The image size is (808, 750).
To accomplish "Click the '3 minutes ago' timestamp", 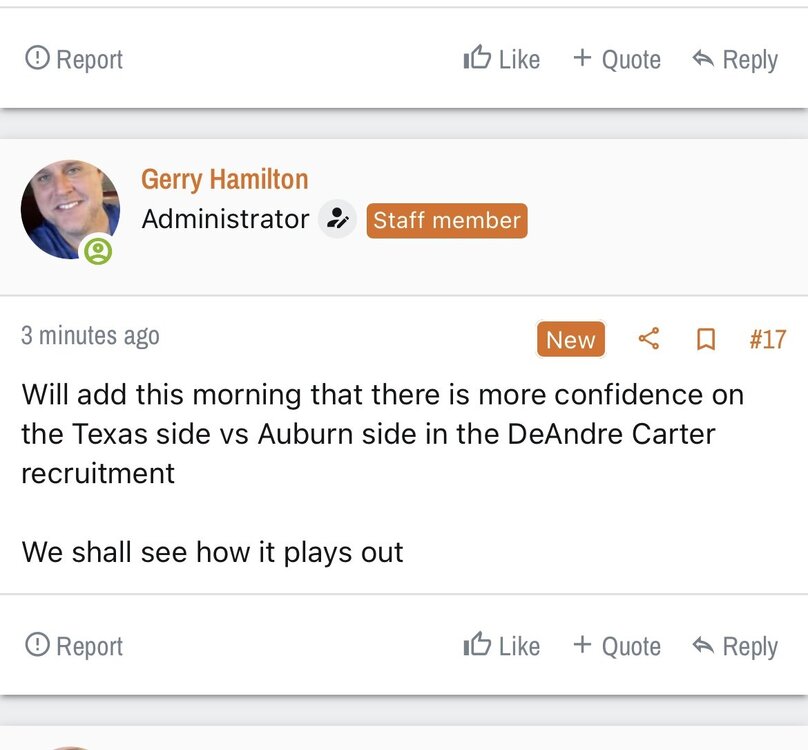I will click(x=90, y=336).
